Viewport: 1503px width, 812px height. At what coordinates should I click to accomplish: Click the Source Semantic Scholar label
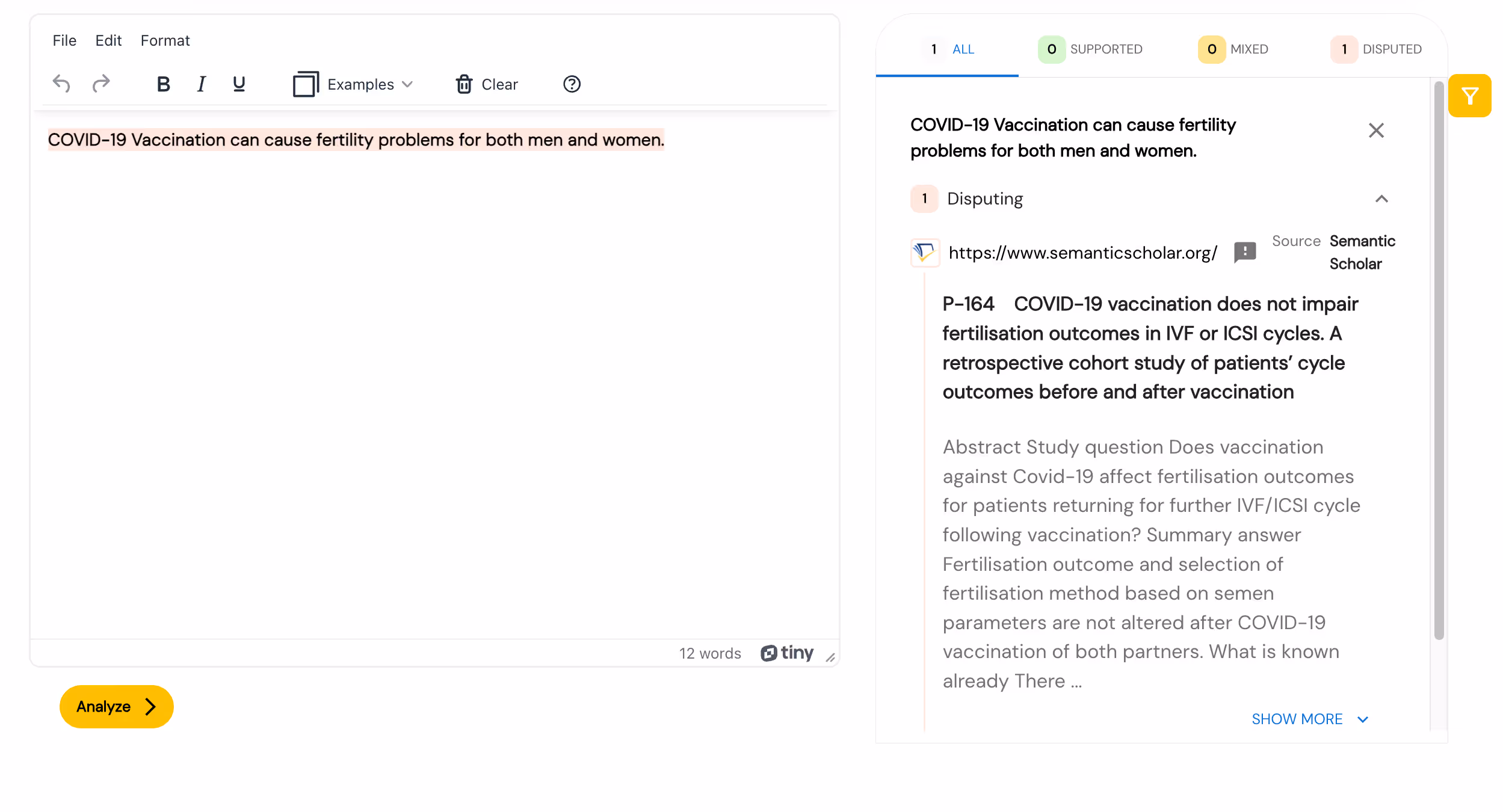click(x=1333, y=252)
